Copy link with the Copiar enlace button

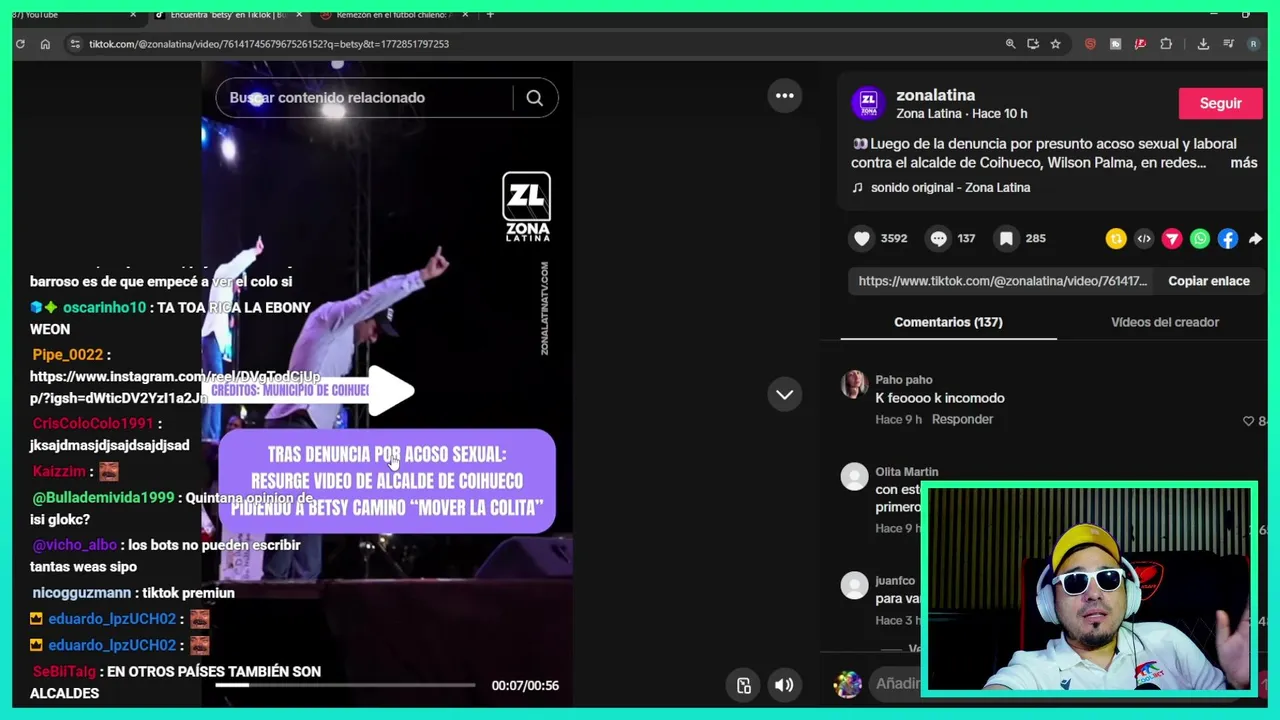[x=1209, y=281]
